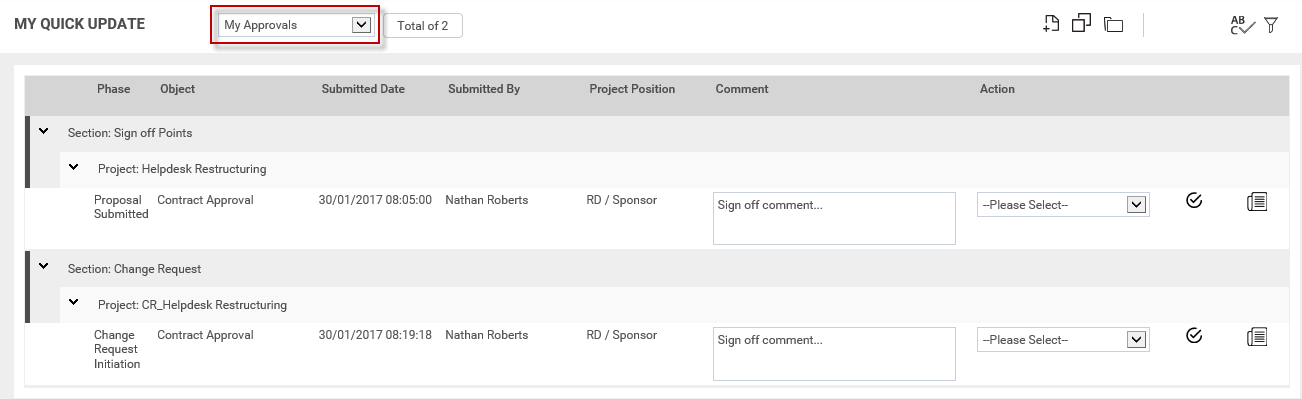Click comment field for Change Request Initiation row
Screen dimensions: 1302x399
(x=834, y=353)
